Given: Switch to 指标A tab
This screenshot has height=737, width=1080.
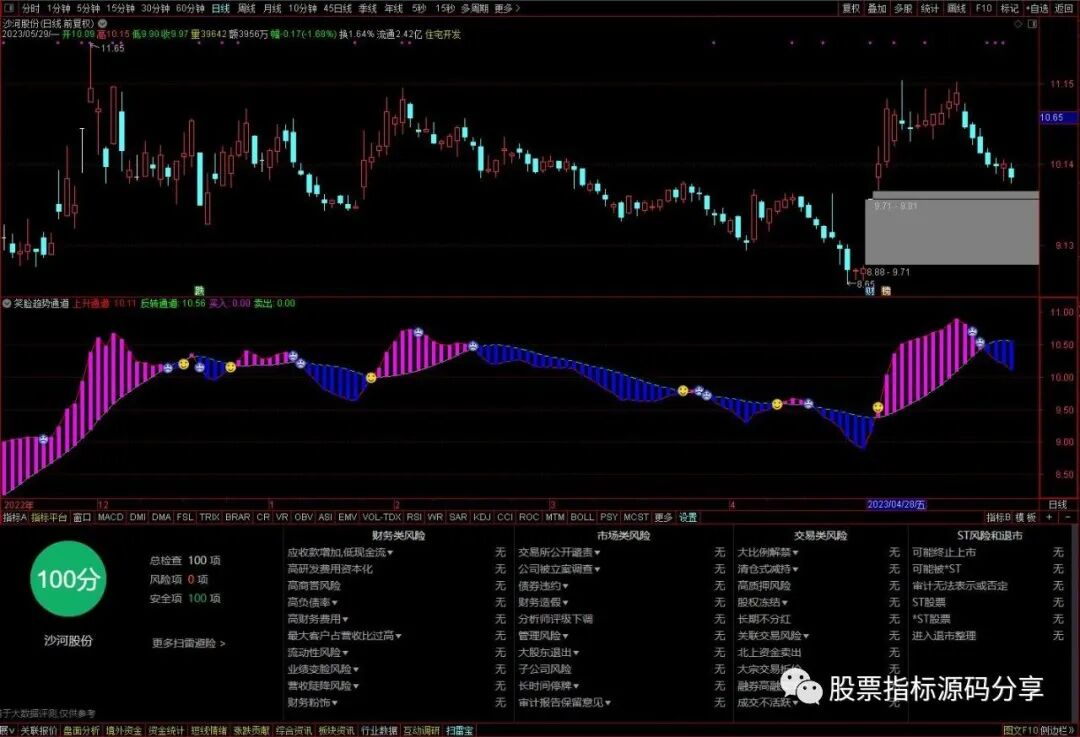Looking at the screenshot, I should [14, 517].
